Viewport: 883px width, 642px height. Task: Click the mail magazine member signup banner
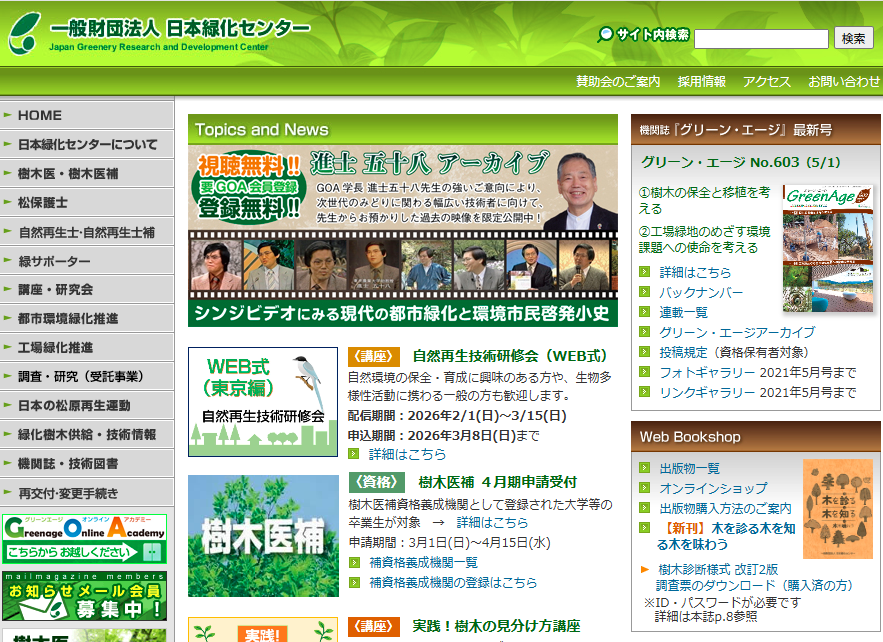[x=84, y=596]
